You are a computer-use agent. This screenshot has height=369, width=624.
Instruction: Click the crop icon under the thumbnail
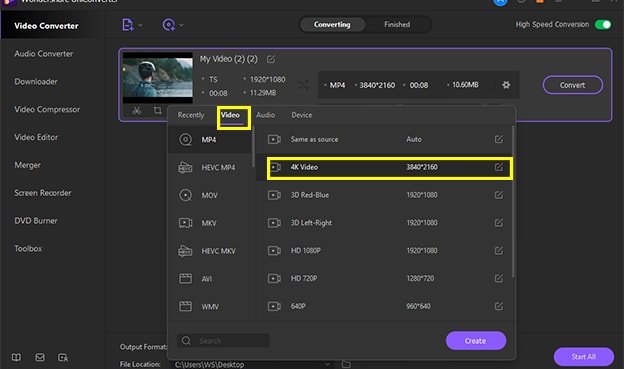click(x=158, y=110)
